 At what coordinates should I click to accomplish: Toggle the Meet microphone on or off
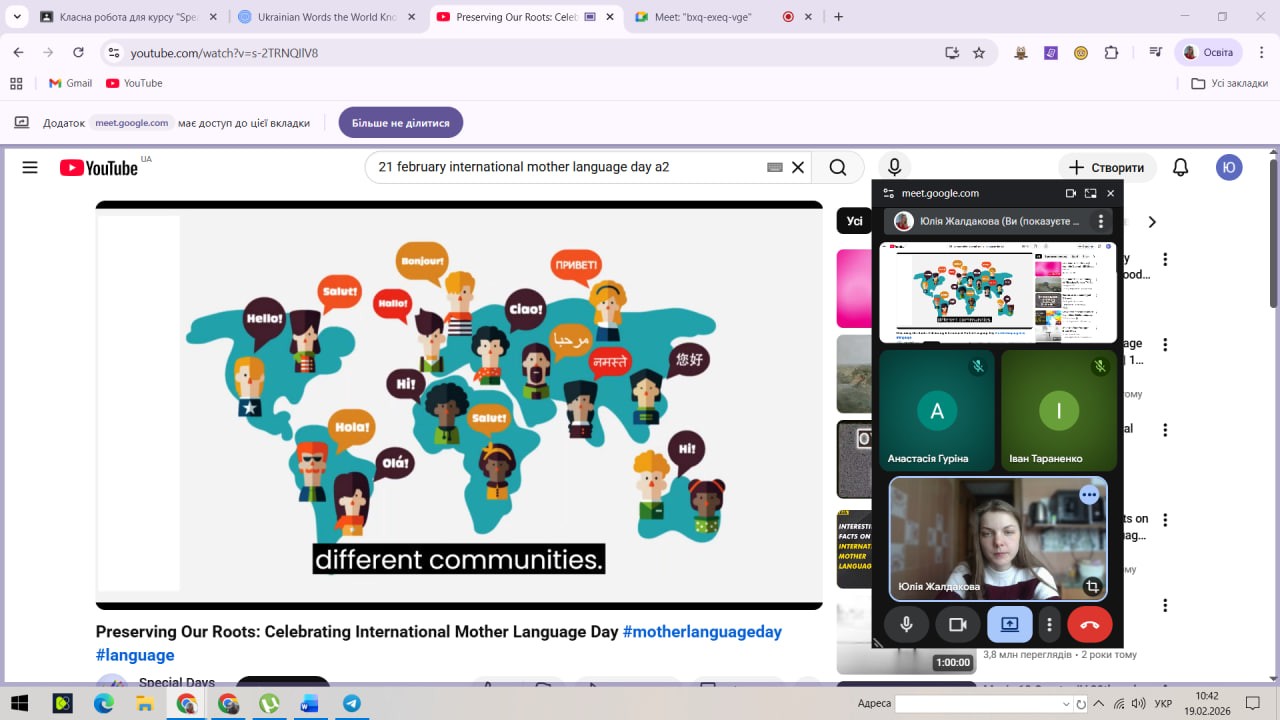pyautogui.click(x=906, y=625)
